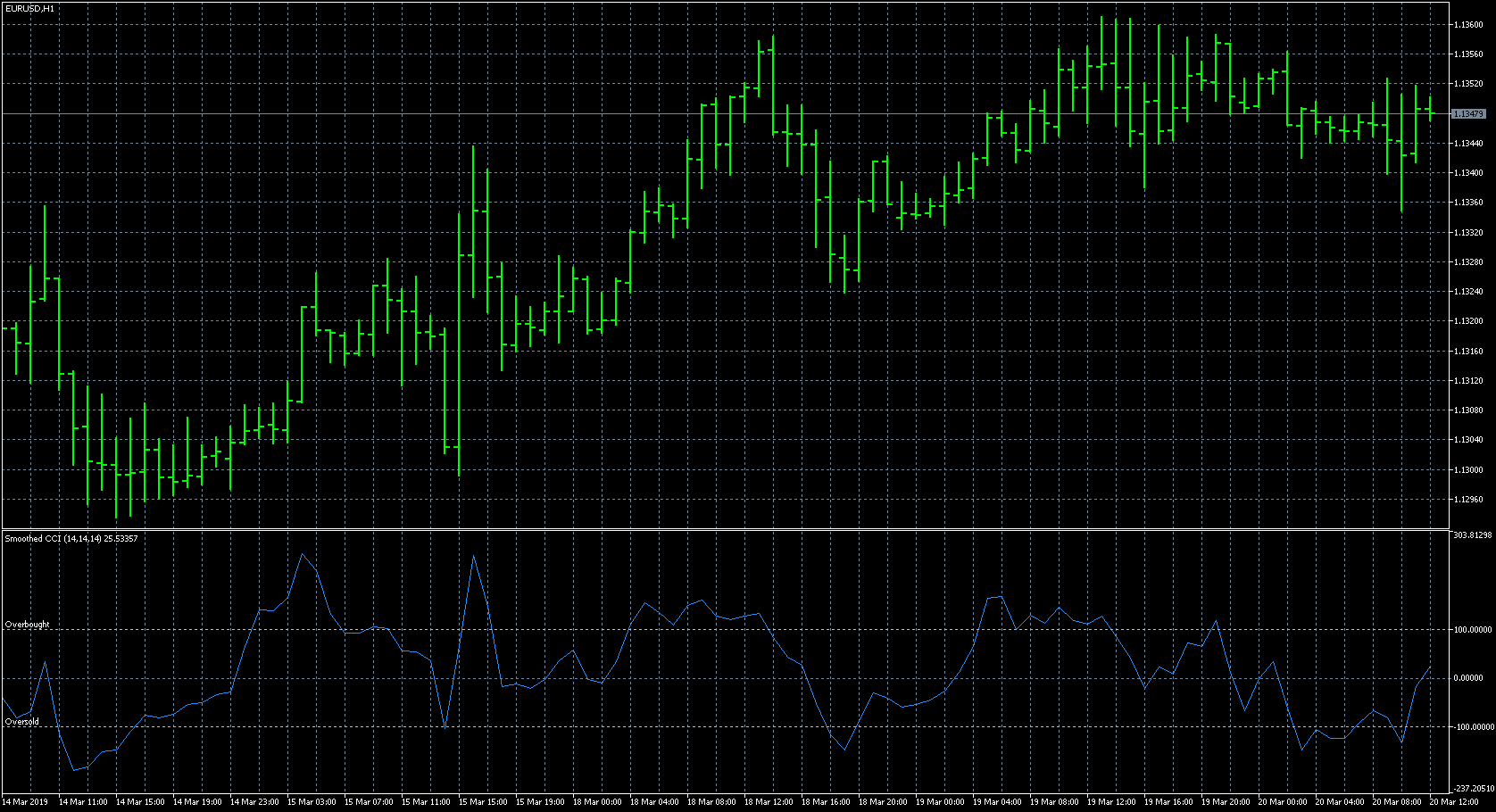Click the 19 Mar 08:00 time label

[x=1054, y=802]
